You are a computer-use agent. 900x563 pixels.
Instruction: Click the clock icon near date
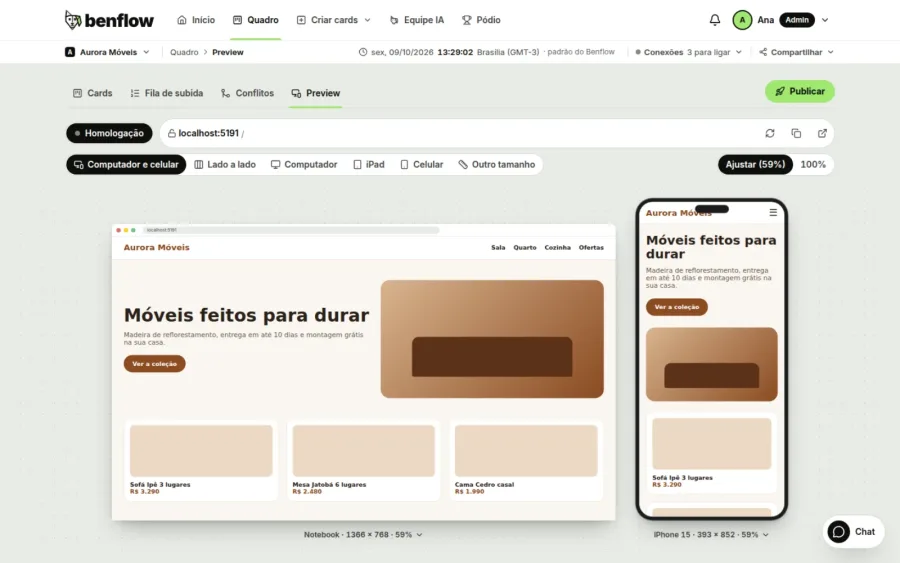tap(363, 52)
